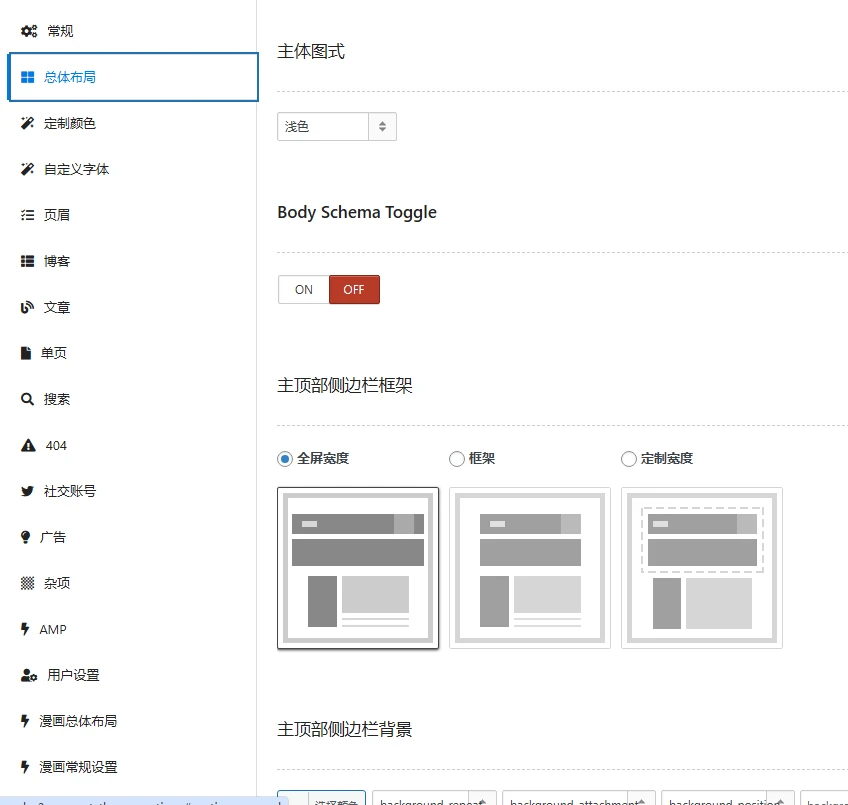
Task: Open the 博客 settings panel
Action: 55,260
